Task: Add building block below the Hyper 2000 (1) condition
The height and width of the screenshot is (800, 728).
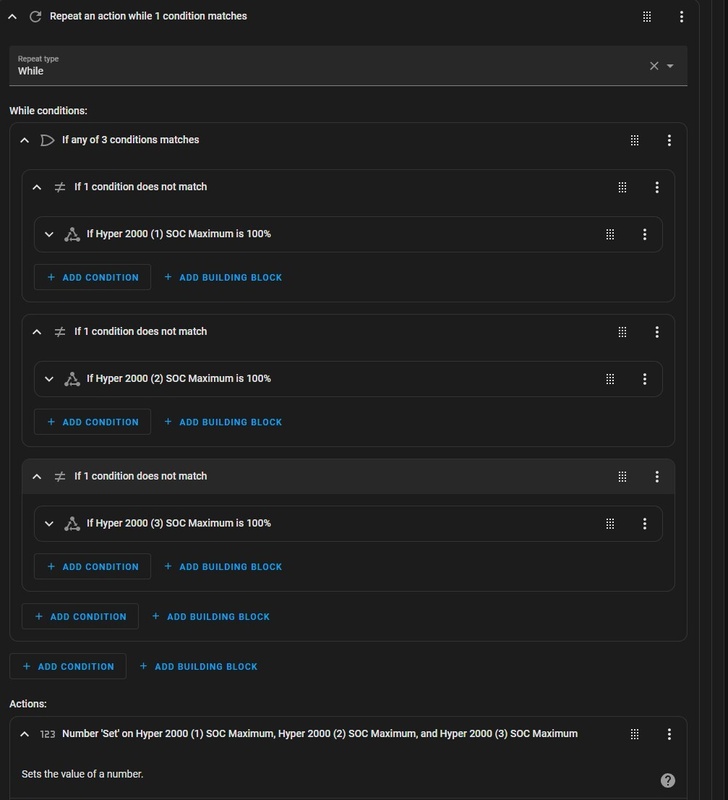Action: tap(223, 277)
